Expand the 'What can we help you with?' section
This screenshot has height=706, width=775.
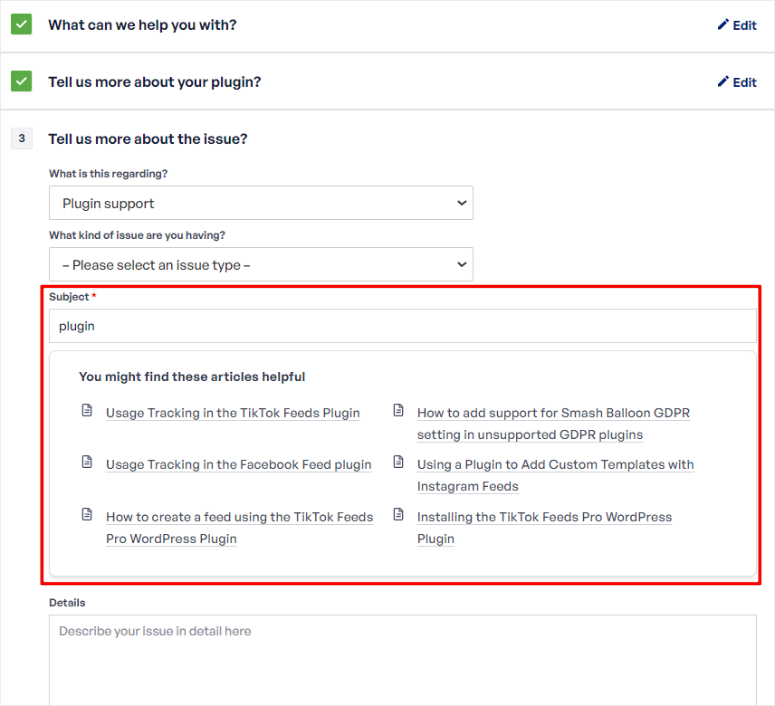tap(142, 24)
